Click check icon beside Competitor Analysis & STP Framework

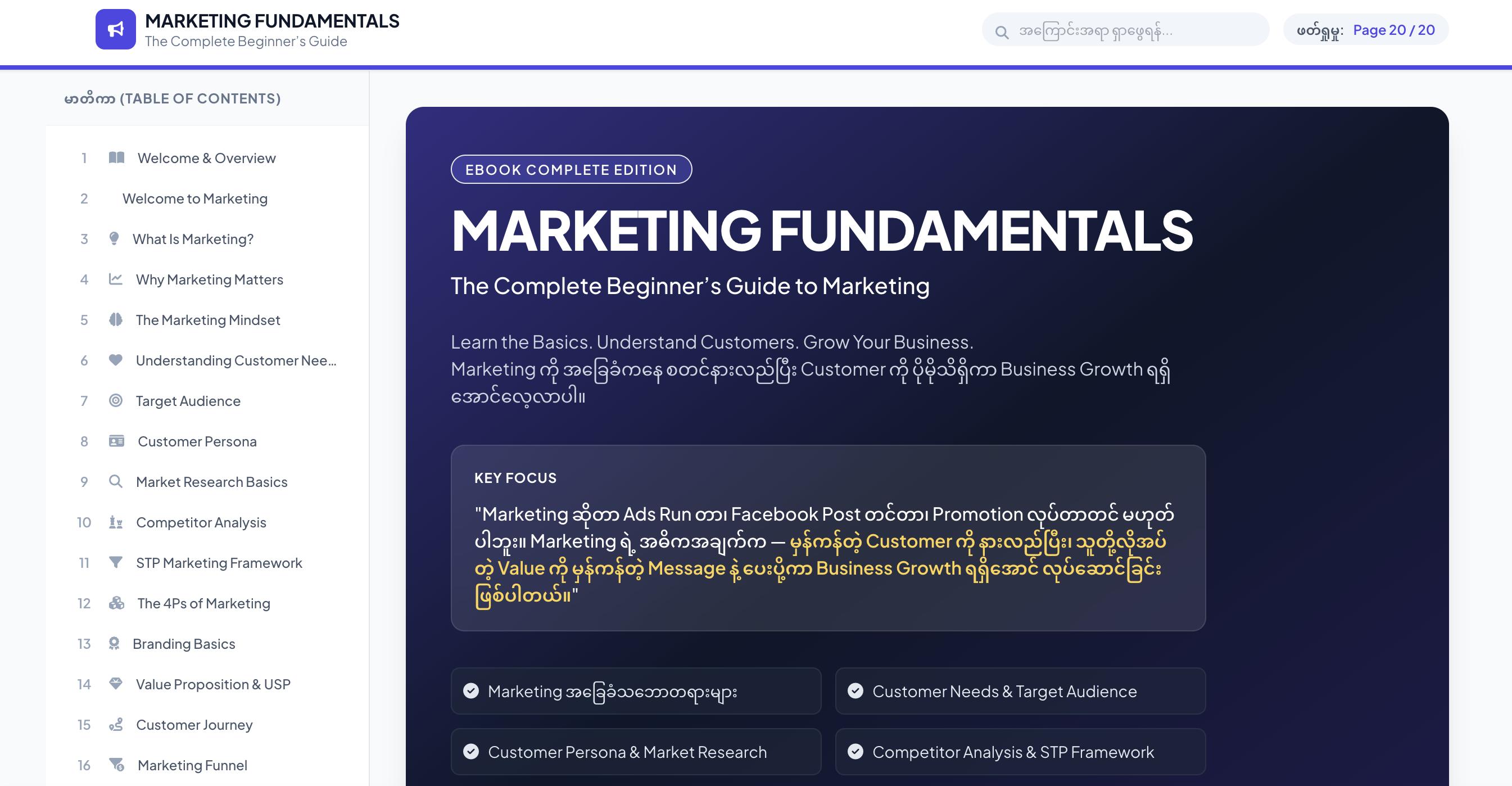(855, 751)
